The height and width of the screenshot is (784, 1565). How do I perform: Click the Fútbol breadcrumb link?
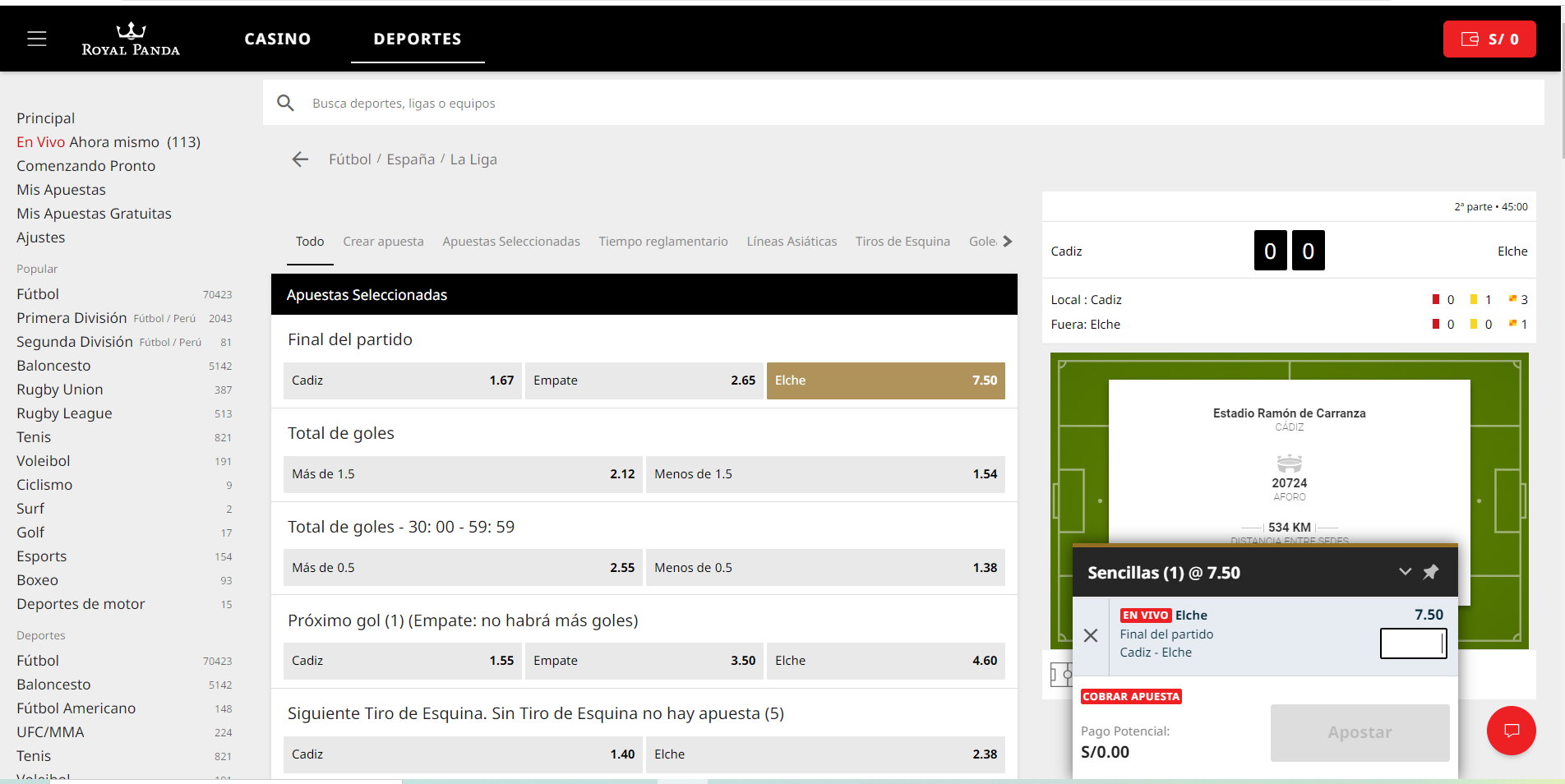pos(350,159)
